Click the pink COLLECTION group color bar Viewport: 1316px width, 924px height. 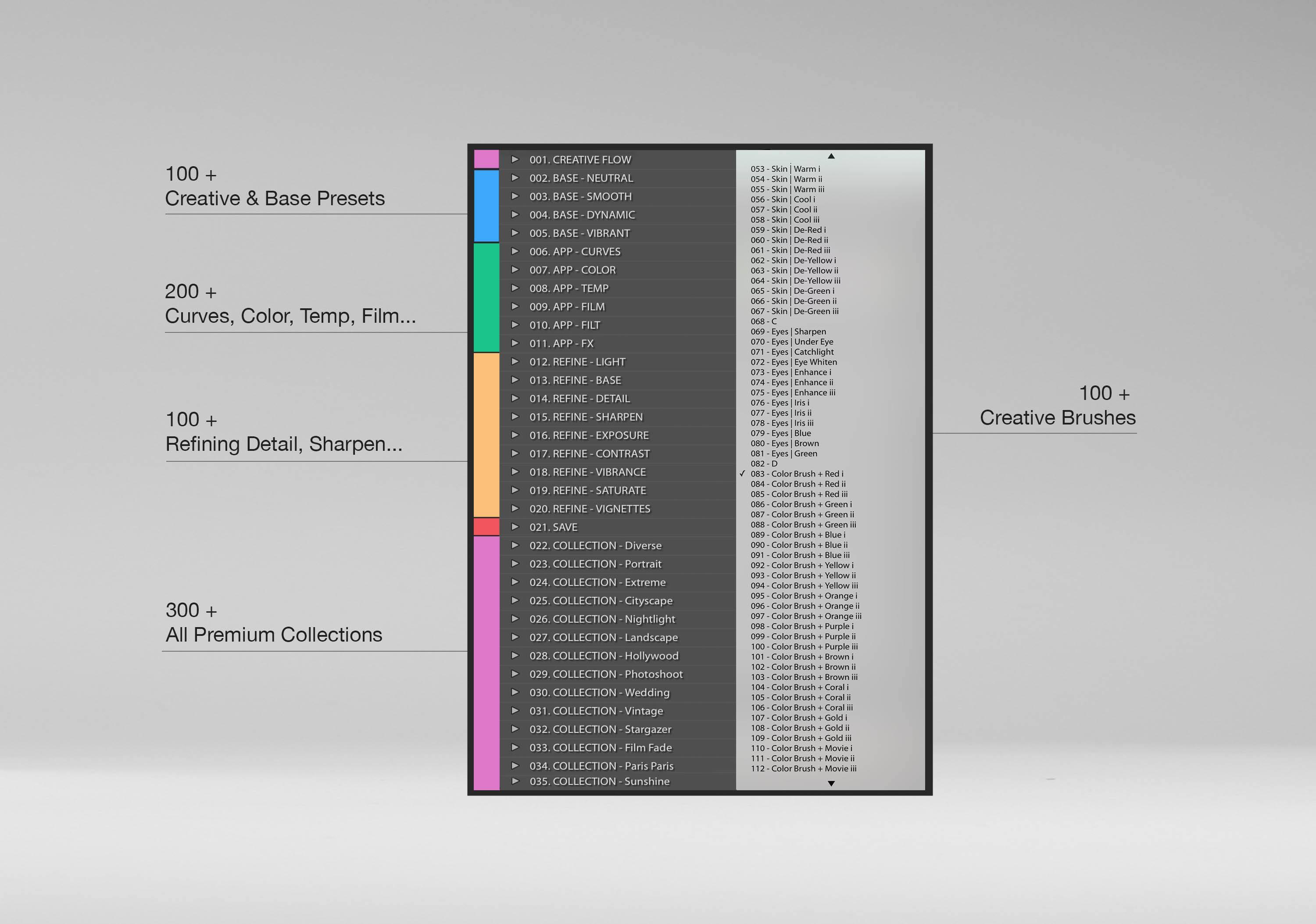(486, 664)
